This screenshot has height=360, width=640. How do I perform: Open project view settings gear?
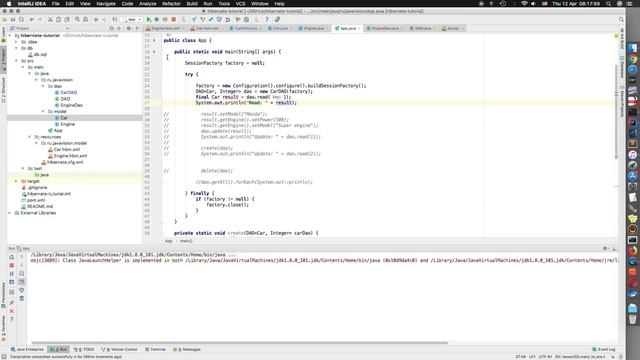(128, 28)
